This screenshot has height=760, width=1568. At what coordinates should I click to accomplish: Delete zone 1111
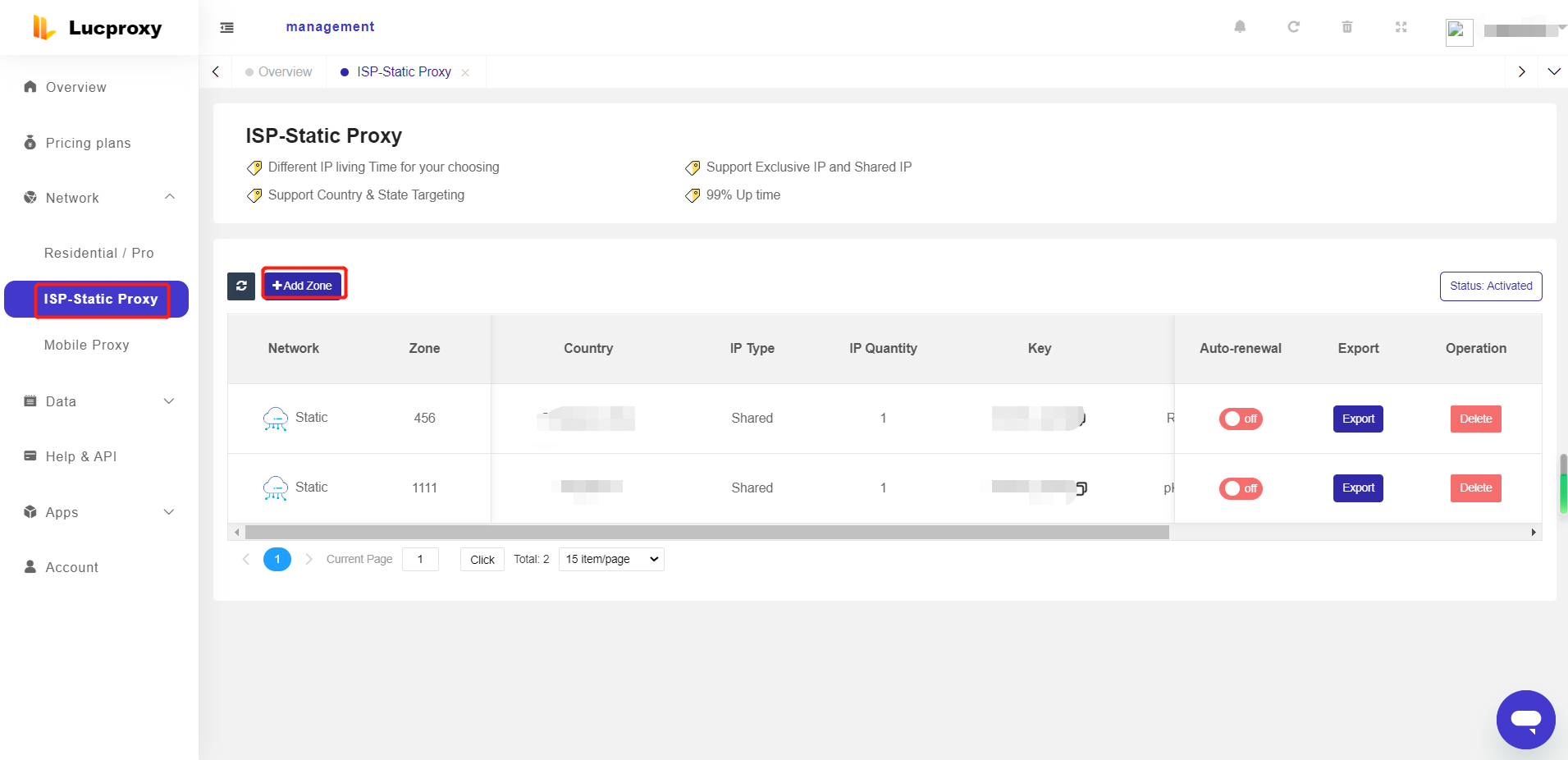click(1475, 488)
